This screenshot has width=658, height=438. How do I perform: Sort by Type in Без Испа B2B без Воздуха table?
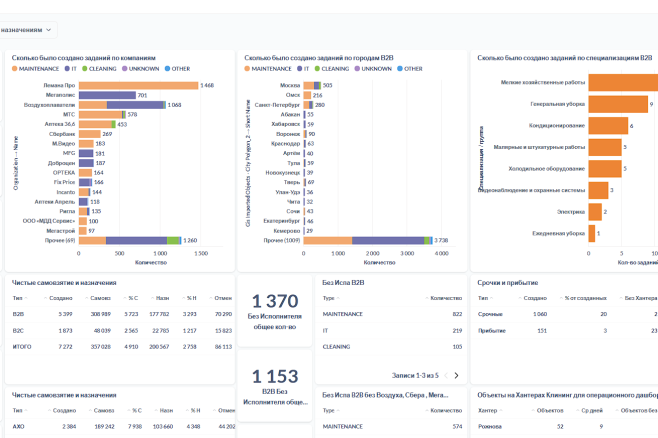tap(328, 411)
